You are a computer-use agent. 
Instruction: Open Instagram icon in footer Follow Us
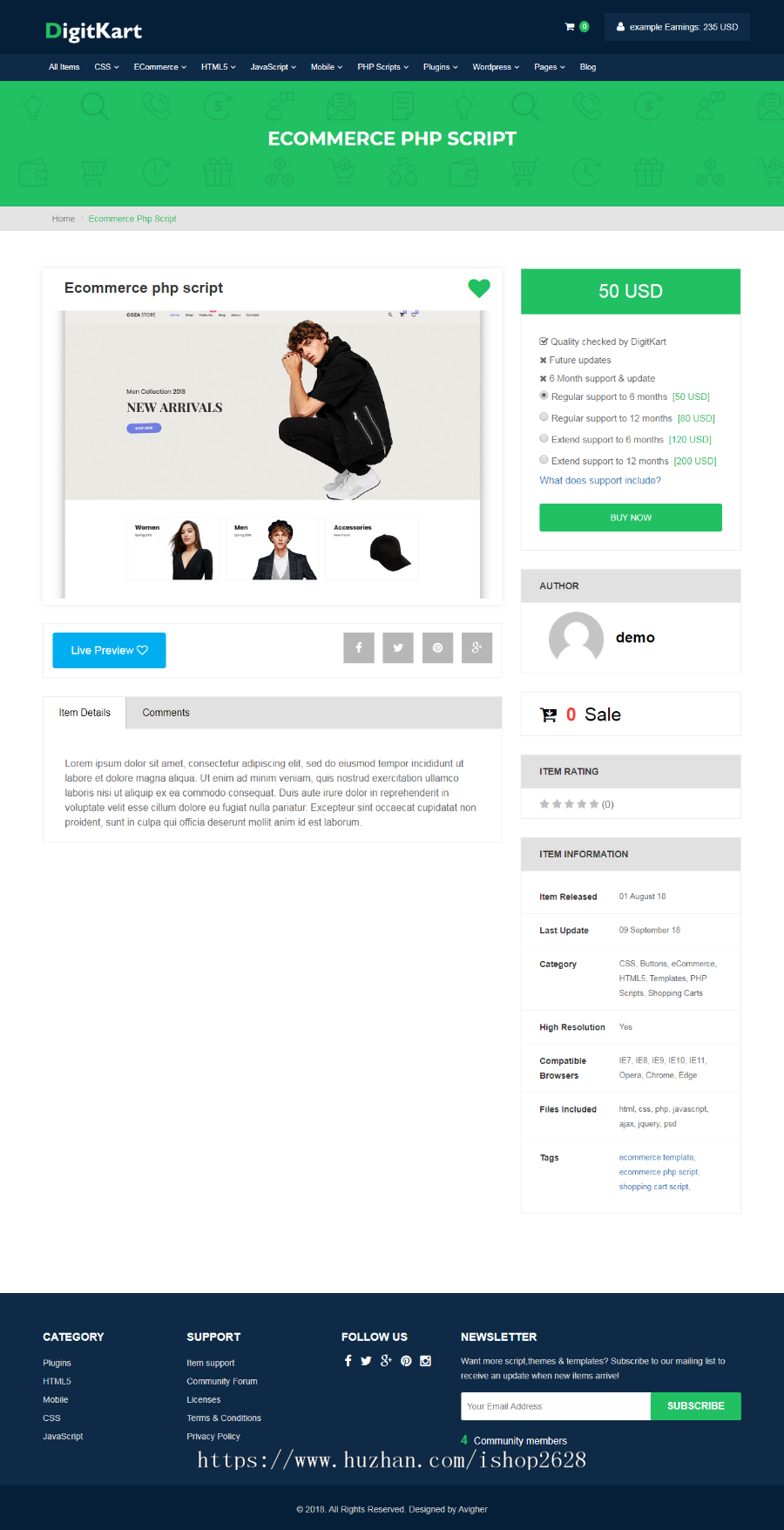(x=426, y=1361)
